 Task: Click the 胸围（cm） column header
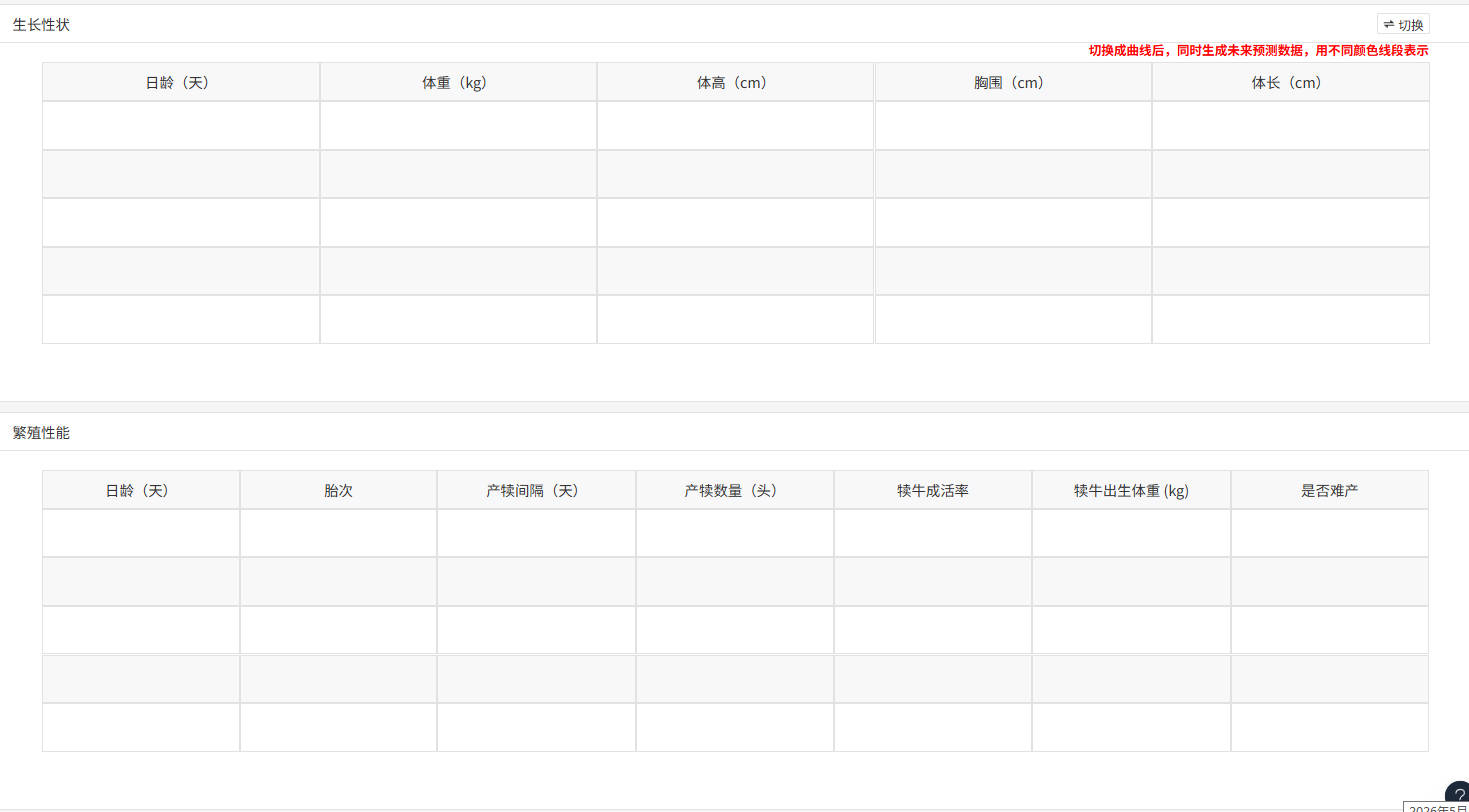click(x=1013, y=83)
